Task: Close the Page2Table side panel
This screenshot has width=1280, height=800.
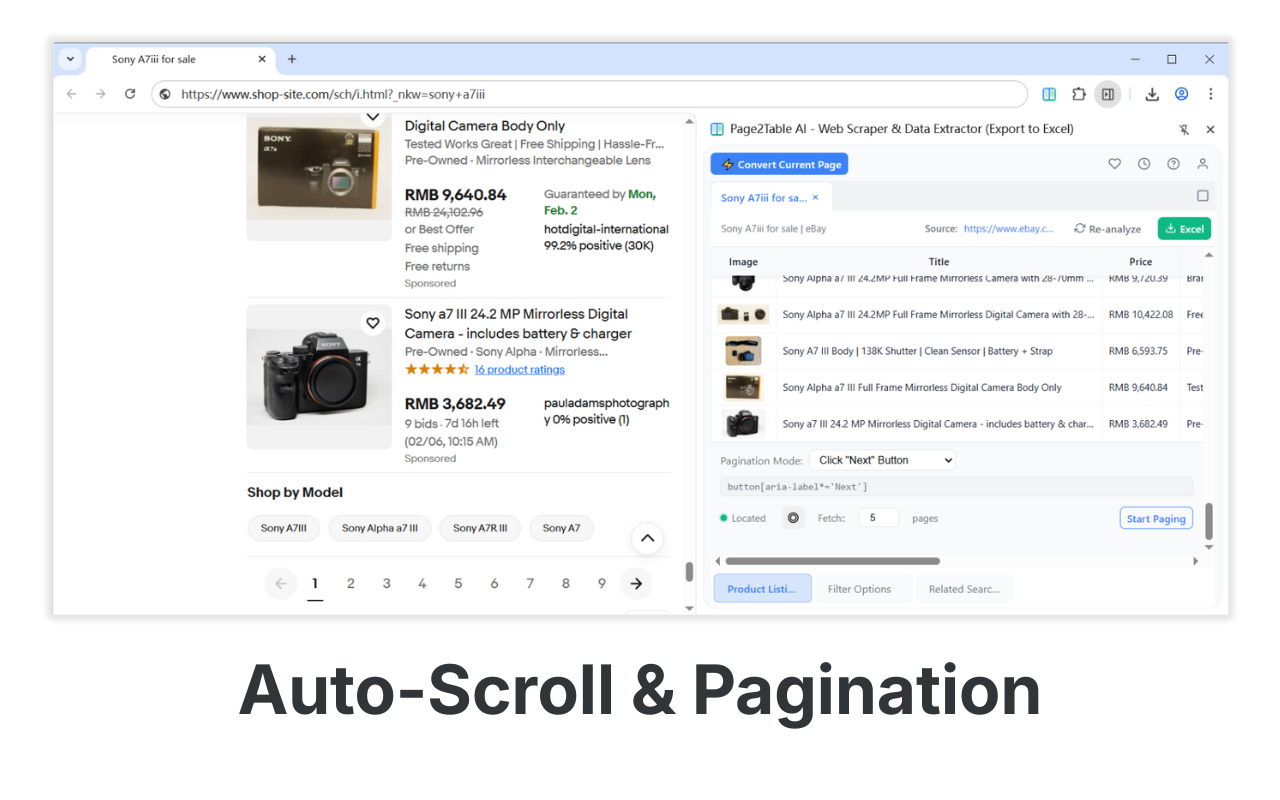Action: 1210,129
